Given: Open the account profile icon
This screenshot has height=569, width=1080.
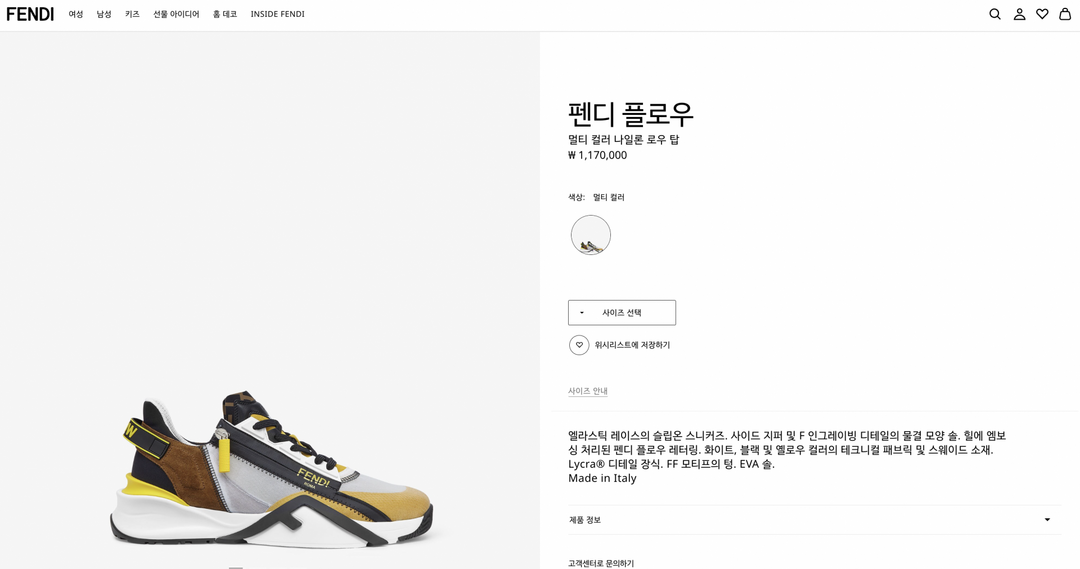Looking at the screenshot, I should [x=1019, y=14].
